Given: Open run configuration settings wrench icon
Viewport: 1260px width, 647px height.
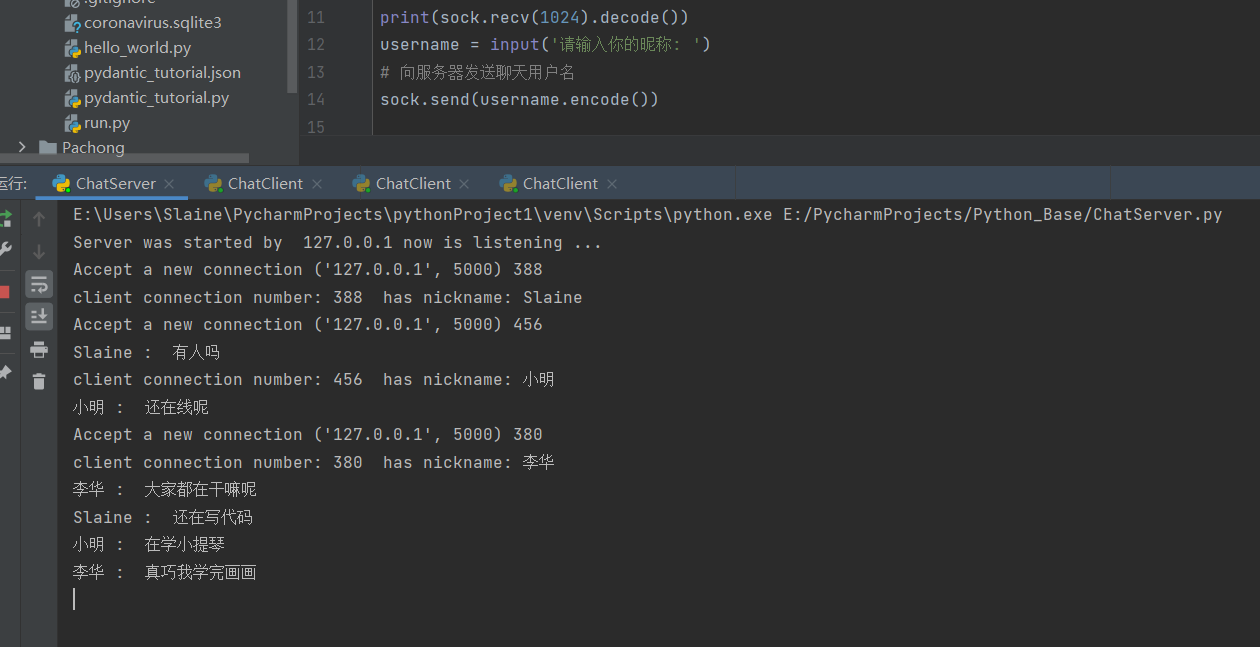Looking at the screenshot, I should point(5,249).
